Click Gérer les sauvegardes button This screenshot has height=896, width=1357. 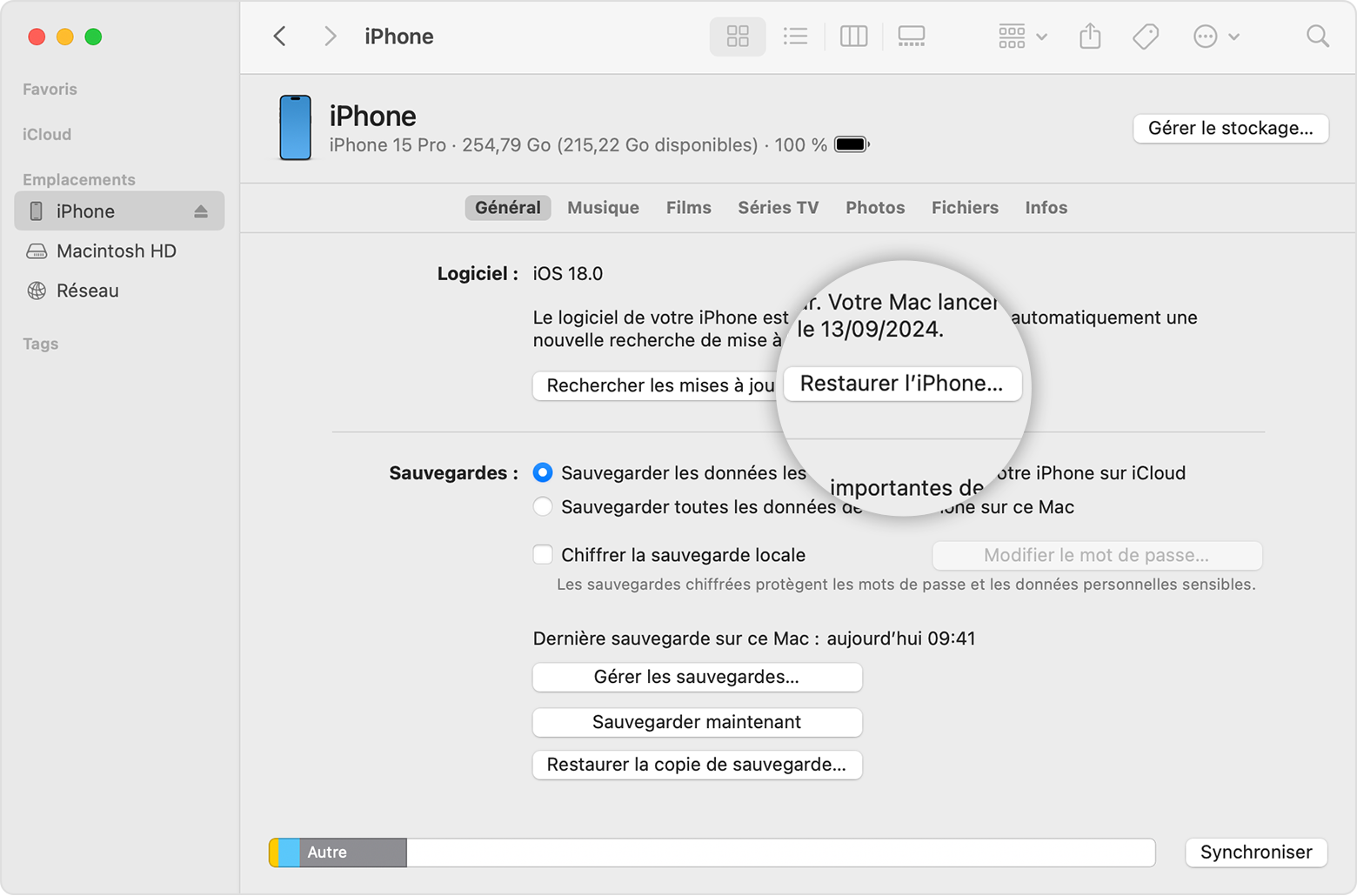point(697,677)
